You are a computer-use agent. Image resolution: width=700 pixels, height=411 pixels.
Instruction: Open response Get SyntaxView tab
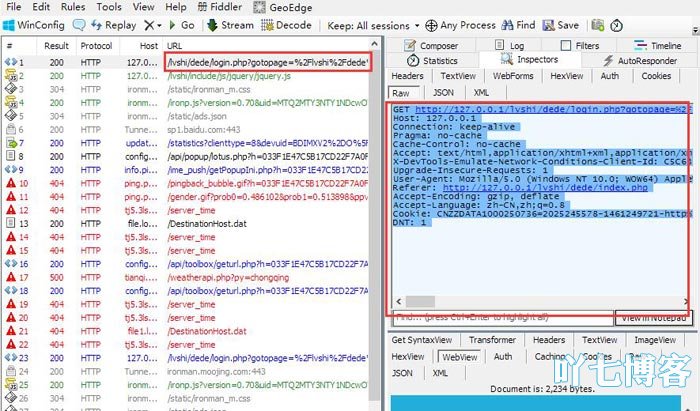tap(421, 340)
